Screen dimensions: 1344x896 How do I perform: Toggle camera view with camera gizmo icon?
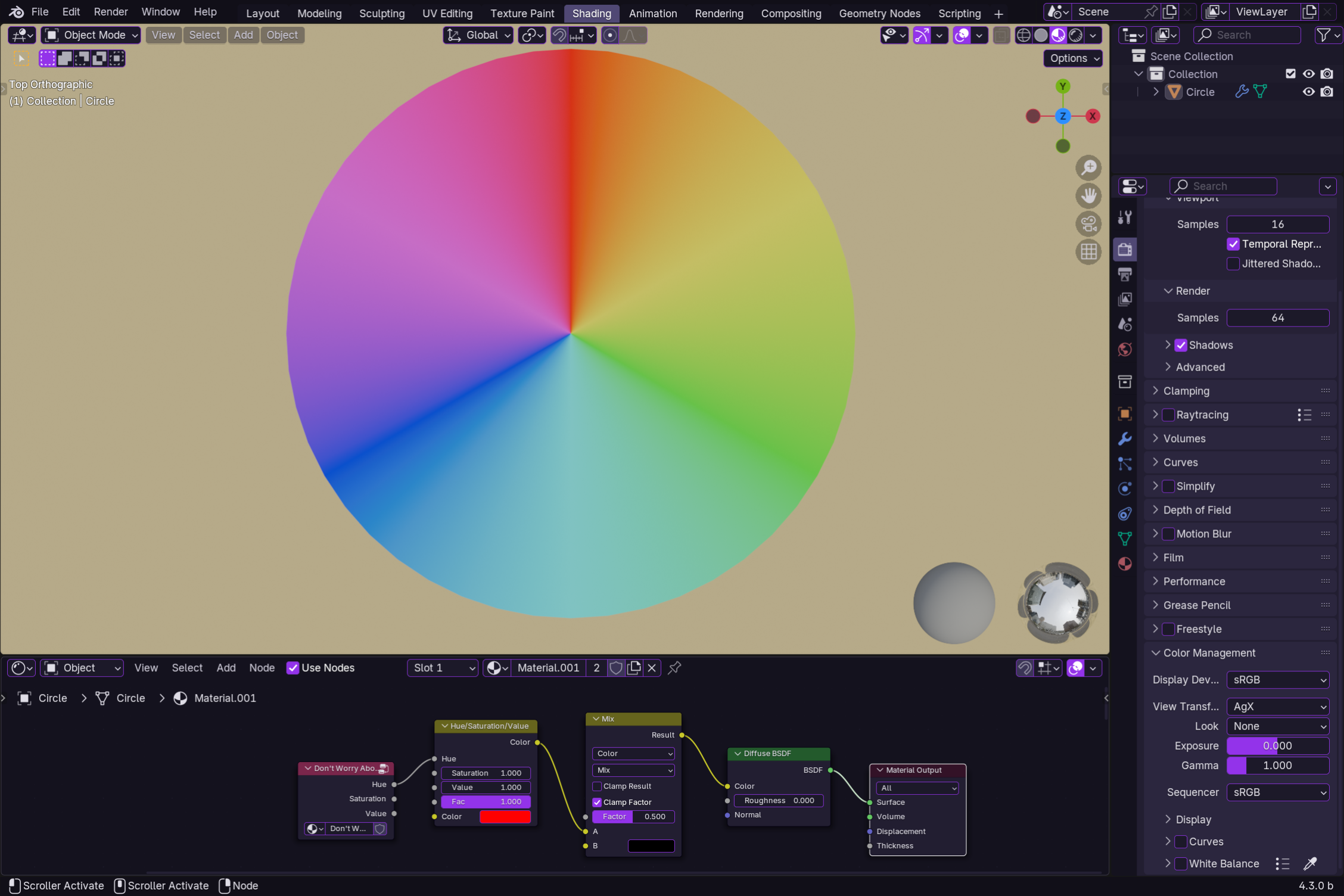click(1088, 224)
